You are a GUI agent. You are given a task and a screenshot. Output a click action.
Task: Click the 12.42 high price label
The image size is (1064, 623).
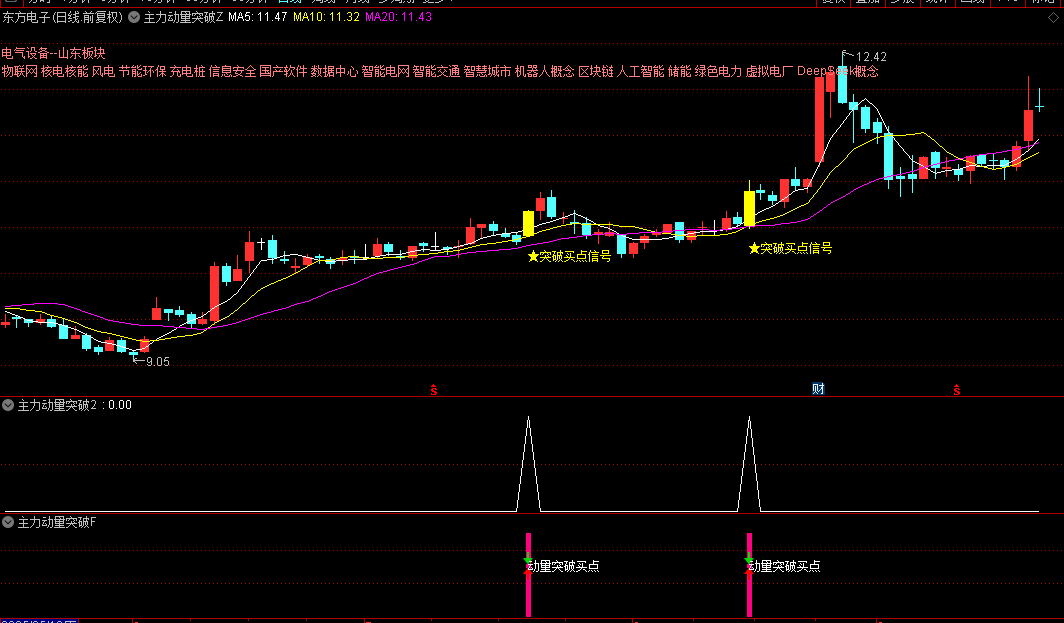pyautogui.click(x=871, y=57)
